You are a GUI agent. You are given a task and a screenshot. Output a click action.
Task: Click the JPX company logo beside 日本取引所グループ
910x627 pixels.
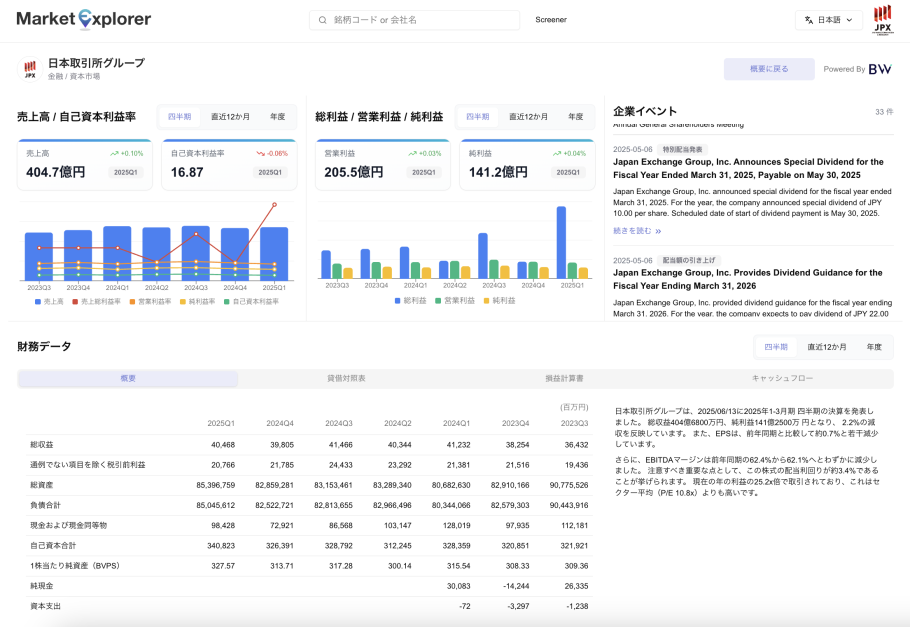[x=30, y=69]
